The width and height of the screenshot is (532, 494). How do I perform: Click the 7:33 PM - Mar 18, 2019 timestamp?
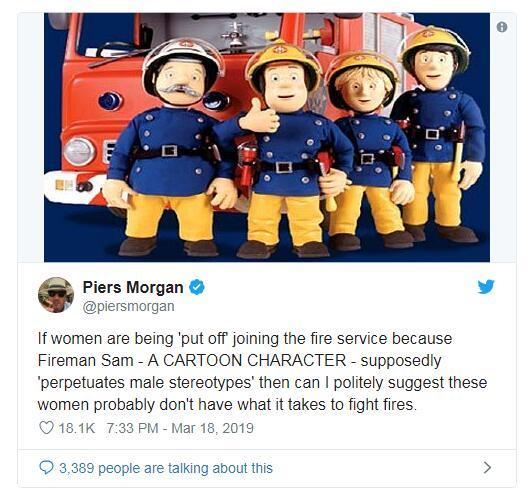click(180, 428)
